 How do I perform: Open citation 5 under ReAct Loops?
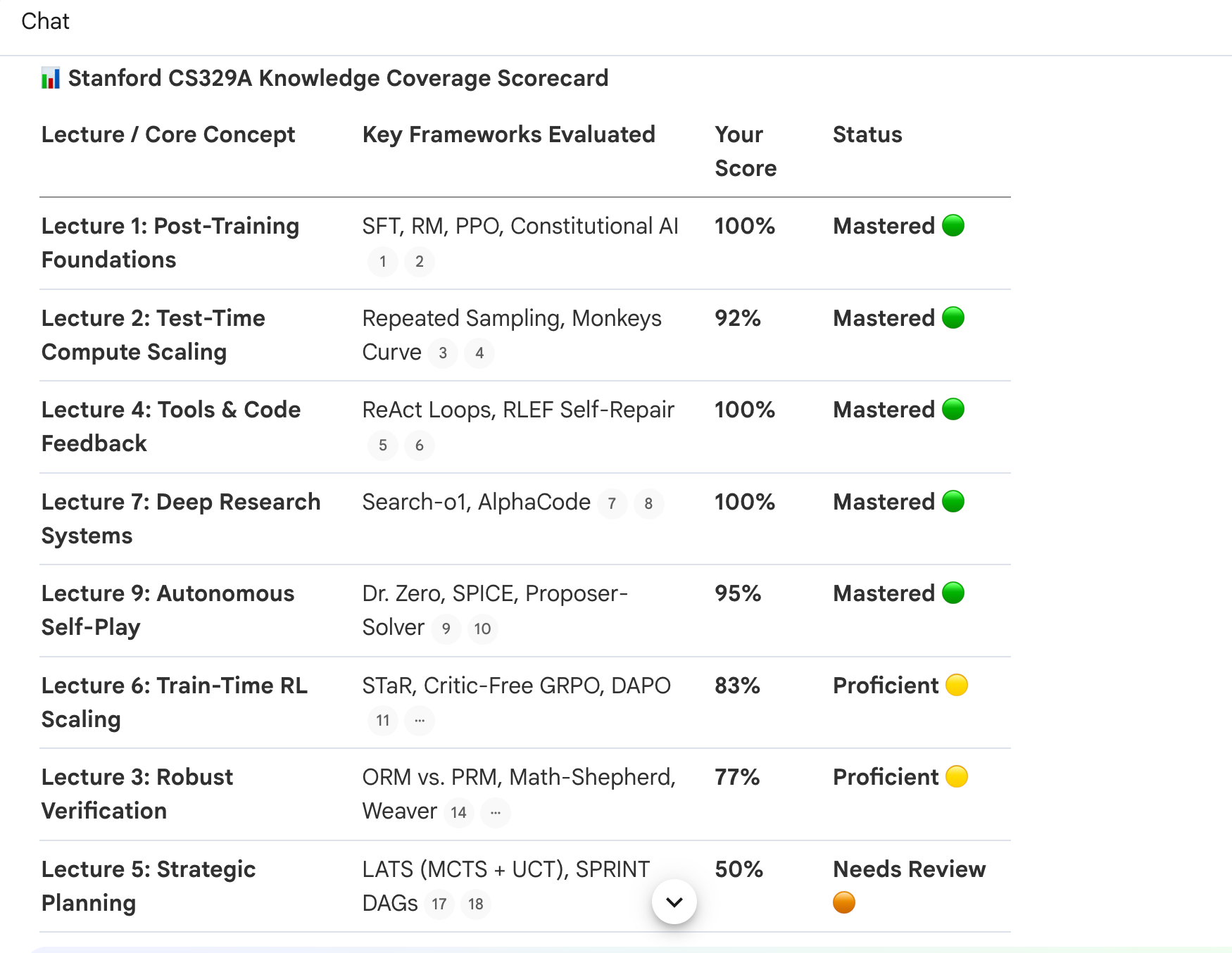click(383, 446)
